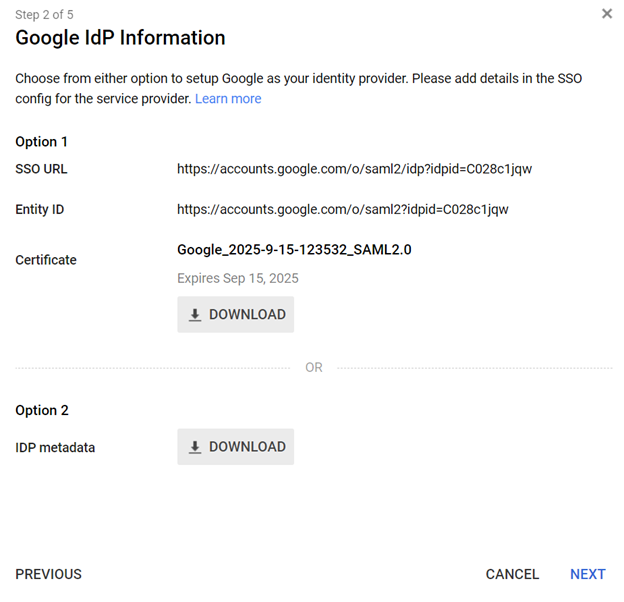Click the Entity ID field label
The width and height of the screenshot is (624, 602).
[40, 210]
